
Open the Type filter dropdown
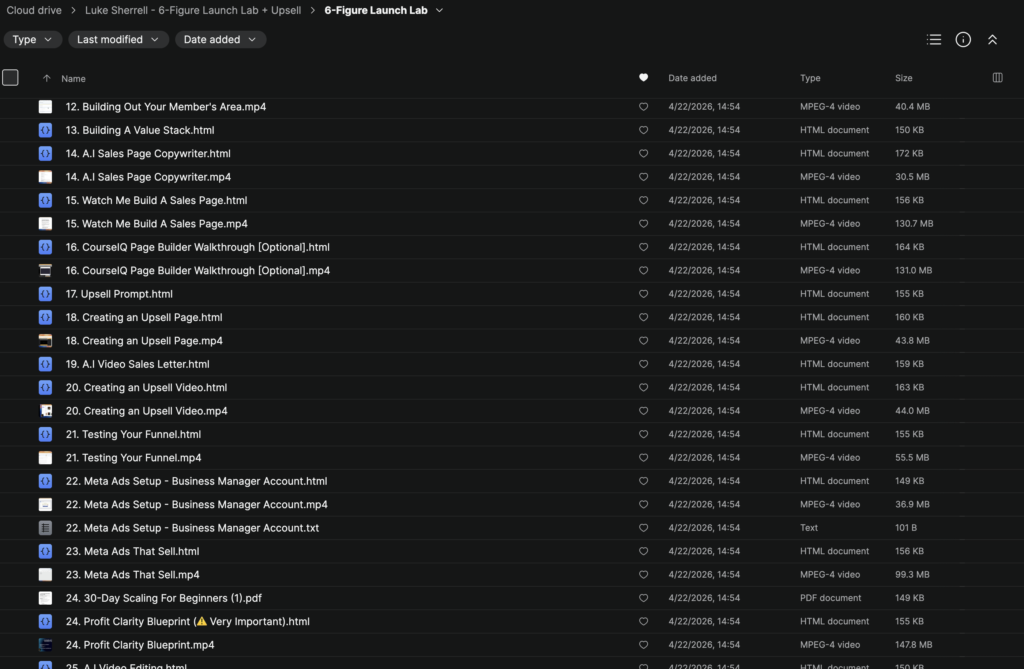32,40
